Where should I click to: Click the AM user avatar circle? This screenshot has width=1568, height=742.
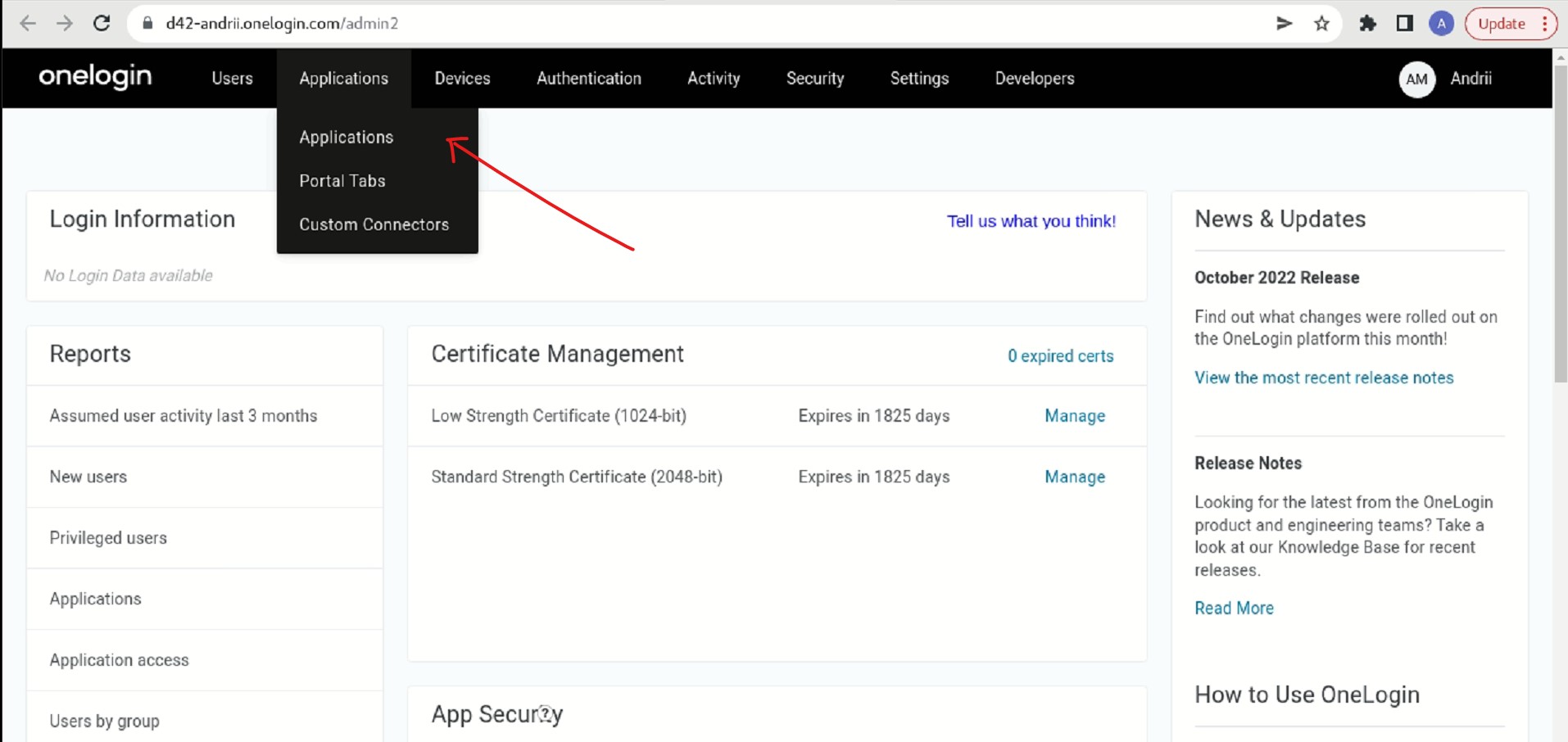tap(1416, 79)
